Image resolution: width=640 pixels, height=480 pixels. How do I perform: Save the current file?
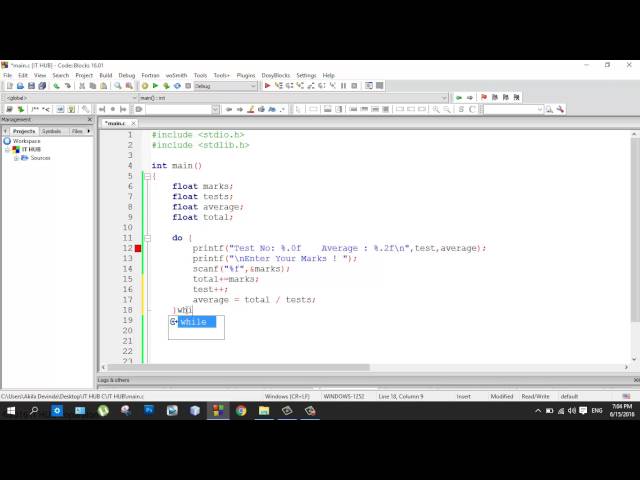[31, 86]
